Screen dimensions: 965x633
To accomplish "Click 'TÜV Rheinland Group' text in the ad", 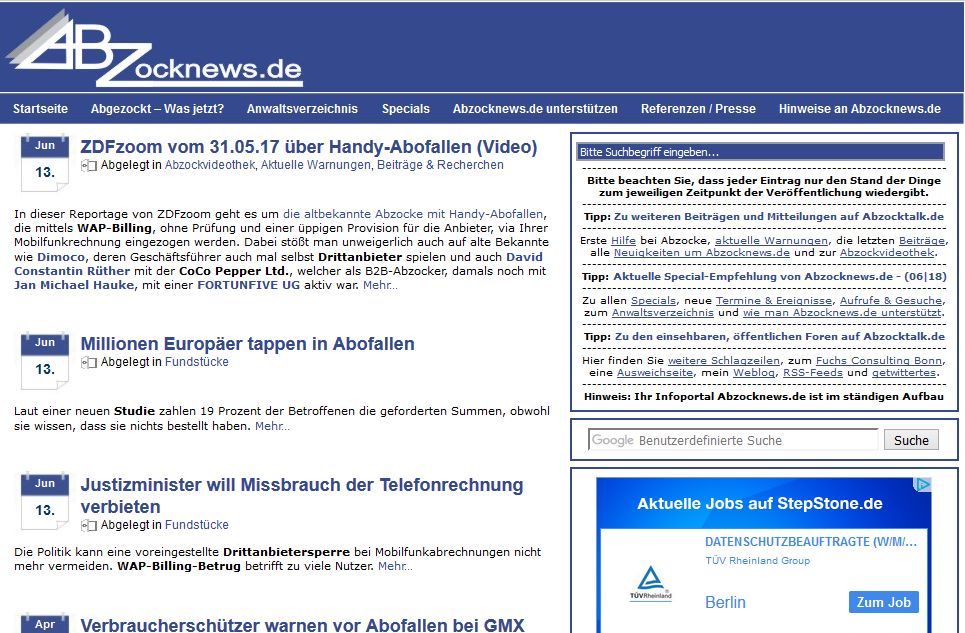I will click(758, 560).
